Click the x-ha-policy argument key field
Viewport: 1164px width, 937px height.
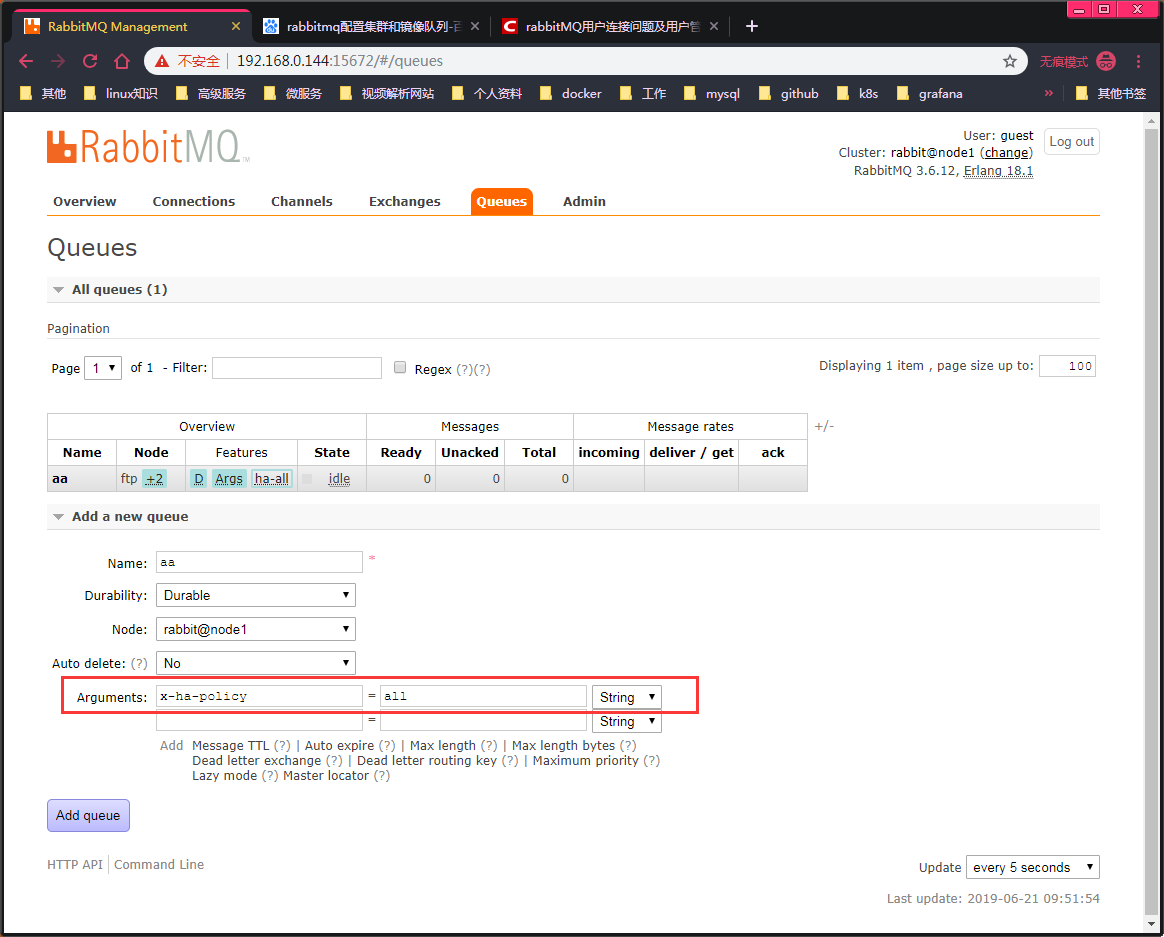tap(259, 696)
